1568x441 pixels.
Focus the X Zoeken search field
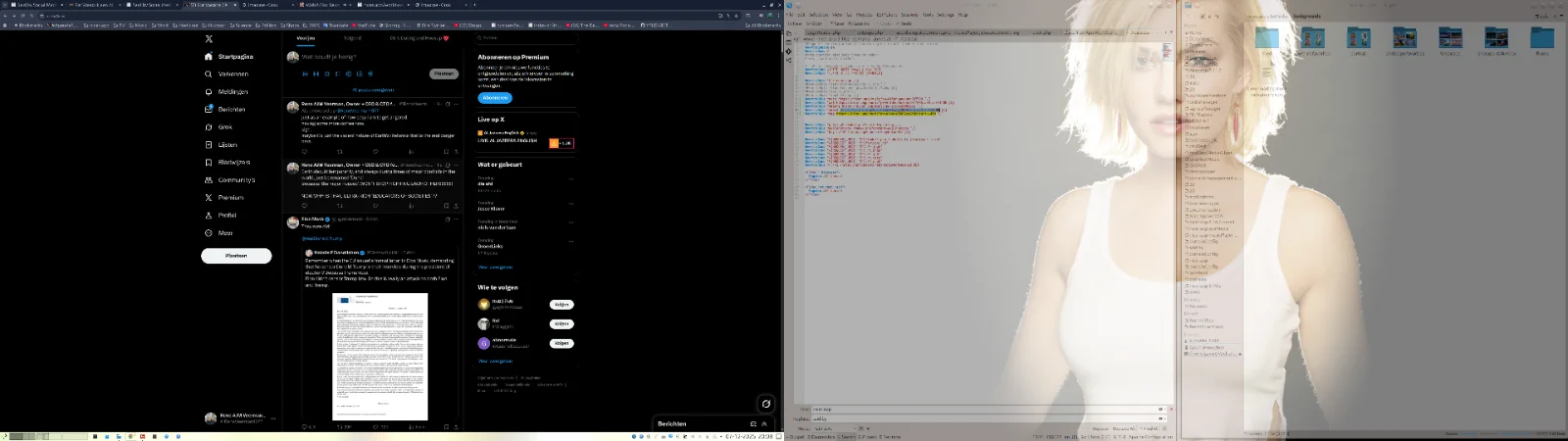point(524,38)
